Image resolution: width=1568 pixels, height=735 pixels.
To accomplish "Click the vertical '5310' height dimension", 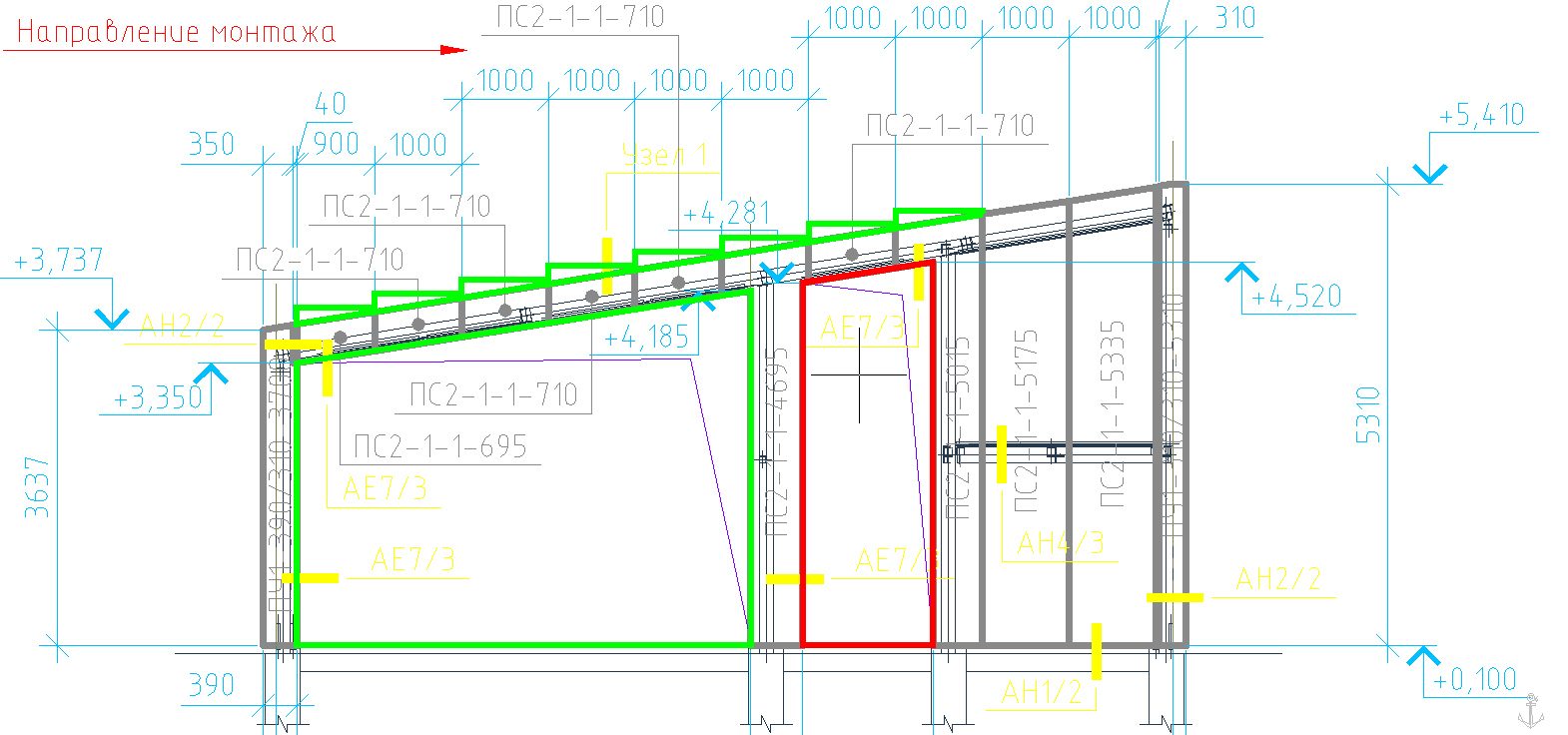I will [1368, 414].
